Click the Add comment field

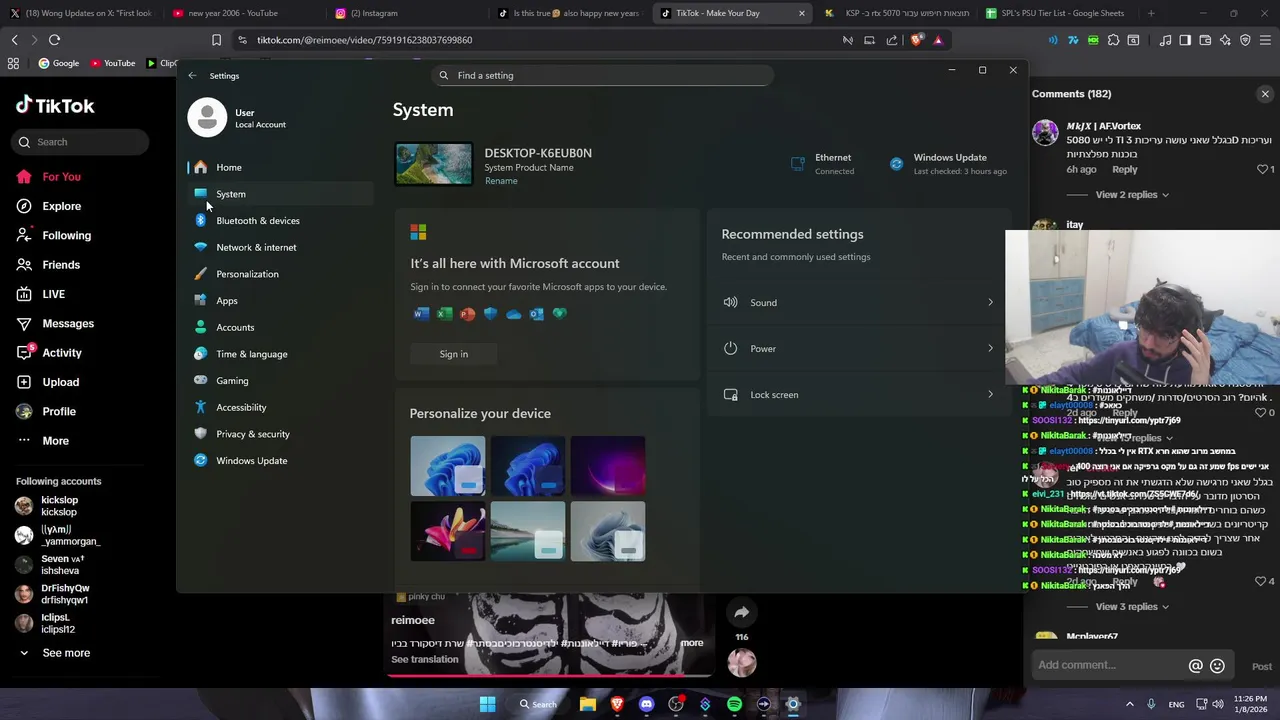click(x=1110, y=665)
